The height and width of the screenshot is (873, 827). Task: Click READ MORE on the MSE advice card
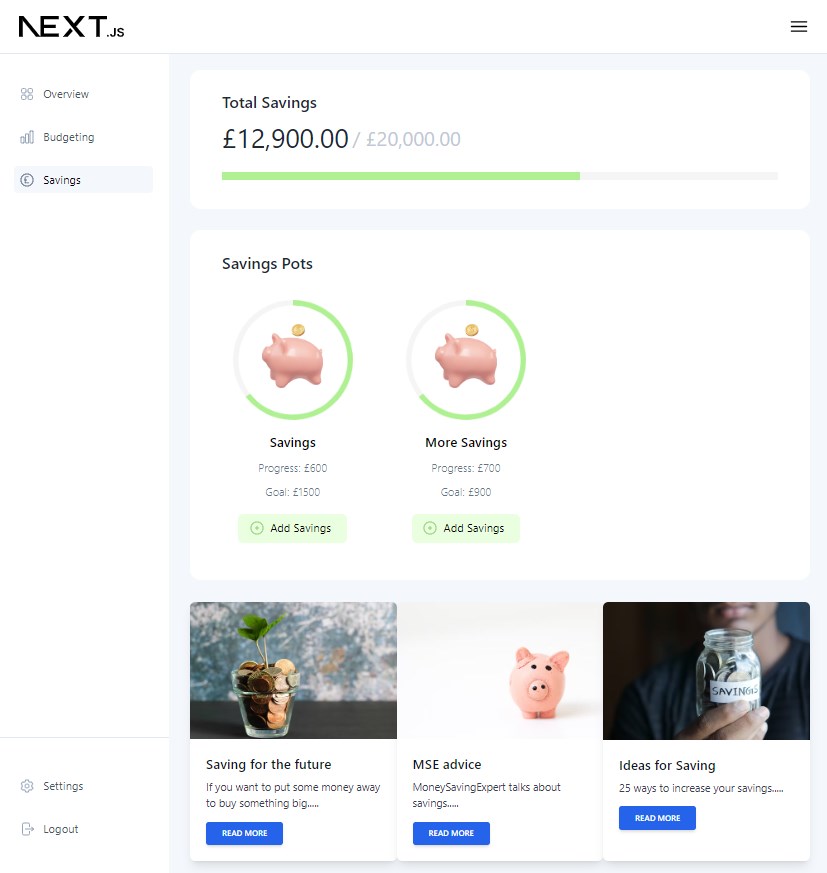451,833
